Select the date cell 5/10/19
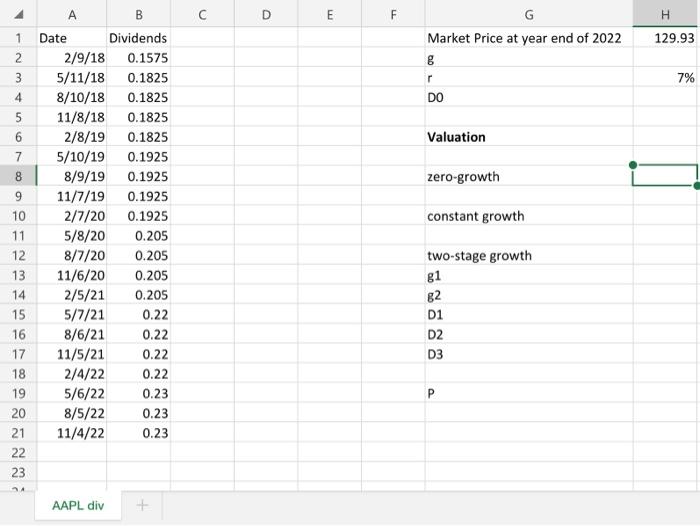 [72, 157]
